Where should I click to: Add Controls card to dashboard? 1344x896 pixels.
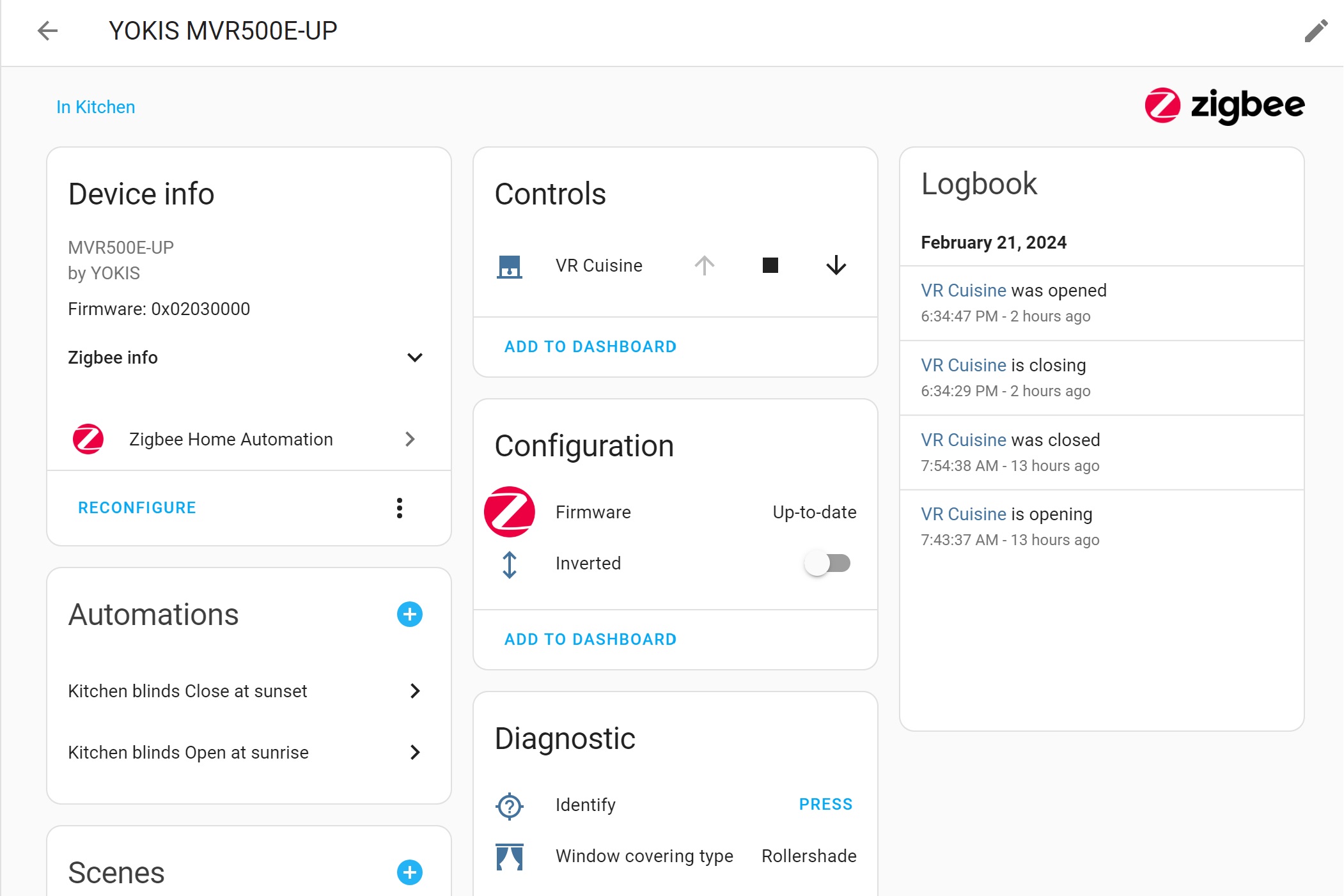tap(590, 347)
